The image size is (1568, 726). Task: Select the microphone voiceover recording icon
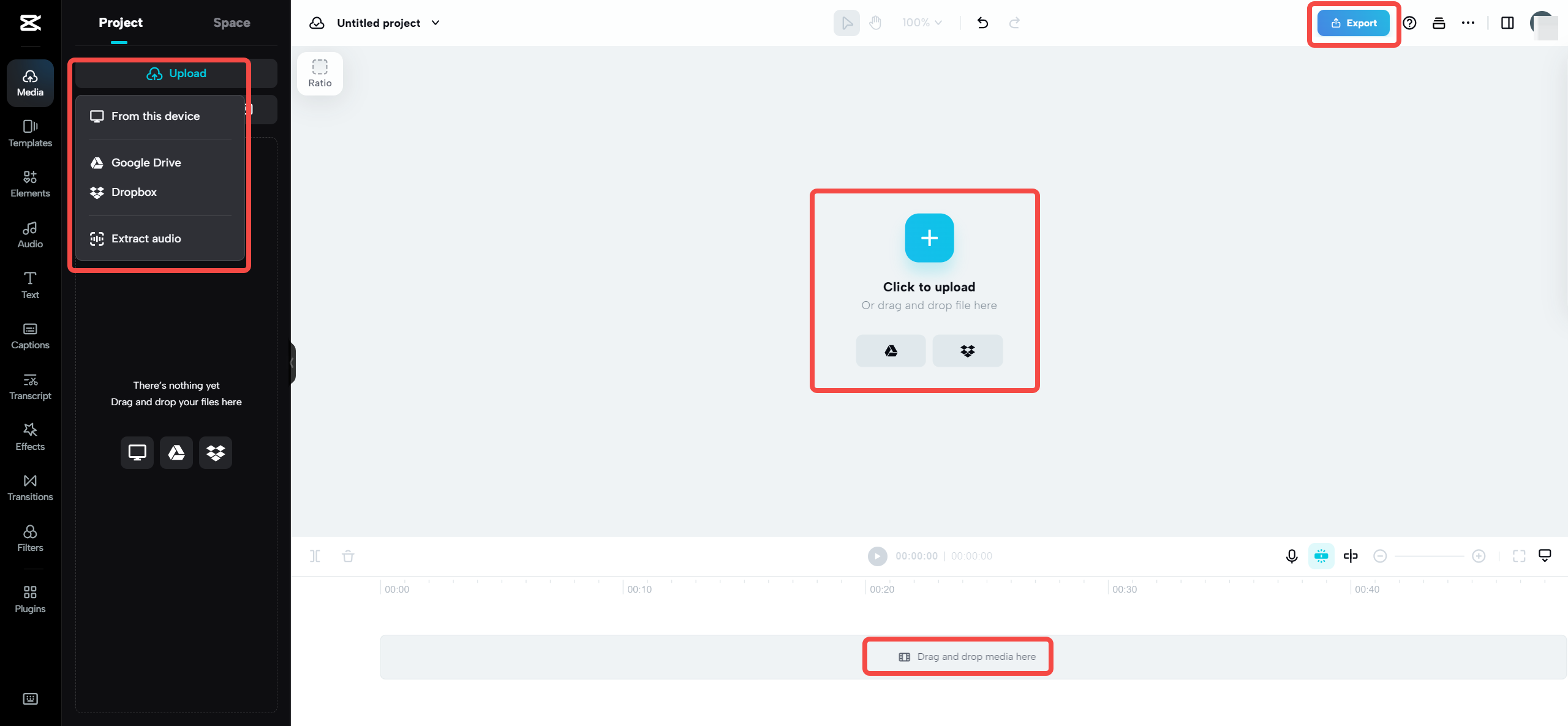[1291, 556]
